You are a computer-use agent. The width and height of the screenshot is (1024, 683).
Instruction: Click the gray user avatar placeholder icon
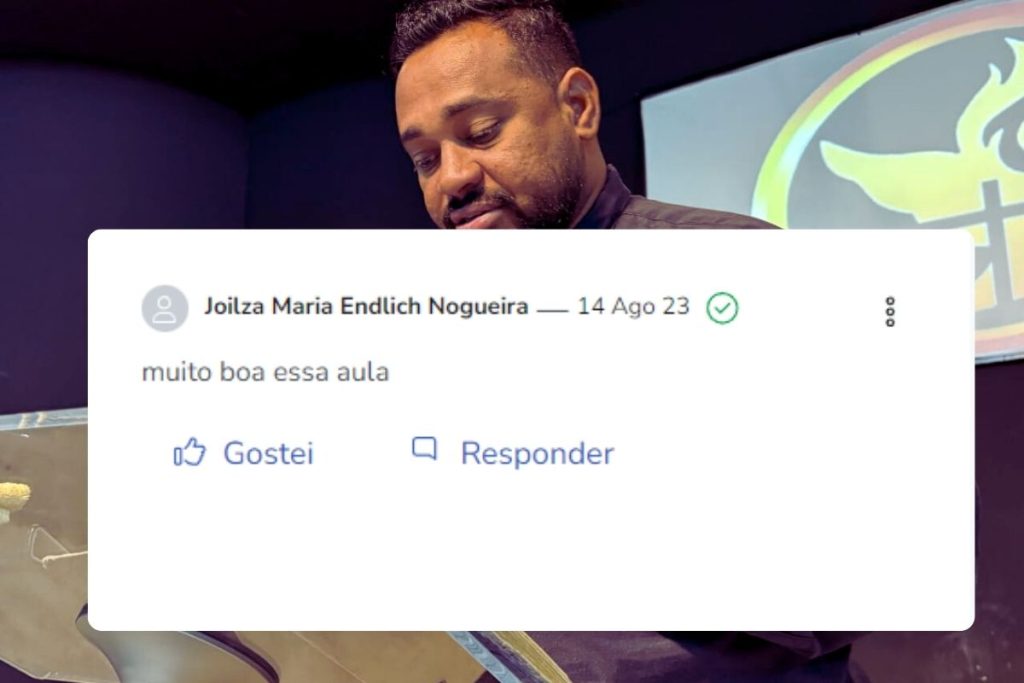[x=165, y=308]
